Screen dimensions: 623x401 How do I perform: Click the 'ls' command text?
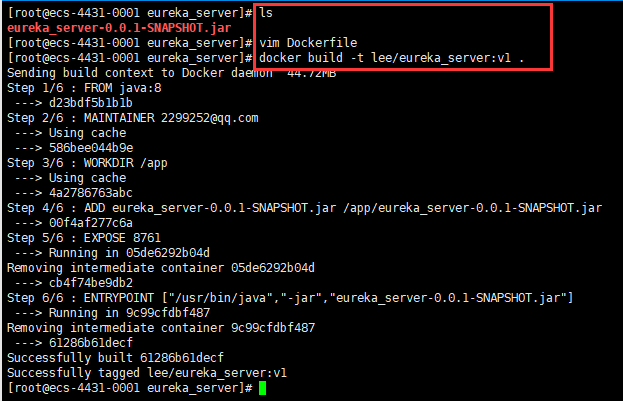click(266, 13)
